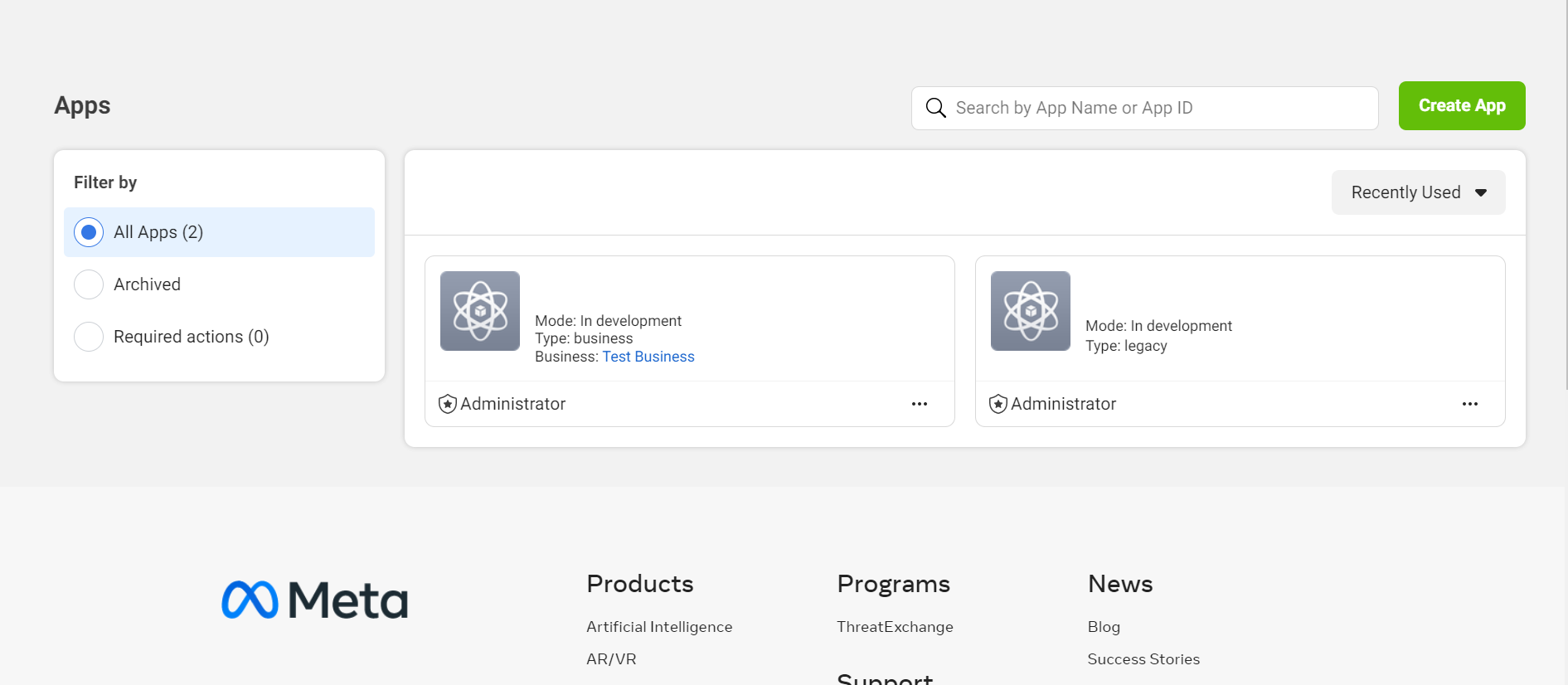Open the Recently Used sort dropdown
The image size is (1568, 685).
(x=1418, y=192)
